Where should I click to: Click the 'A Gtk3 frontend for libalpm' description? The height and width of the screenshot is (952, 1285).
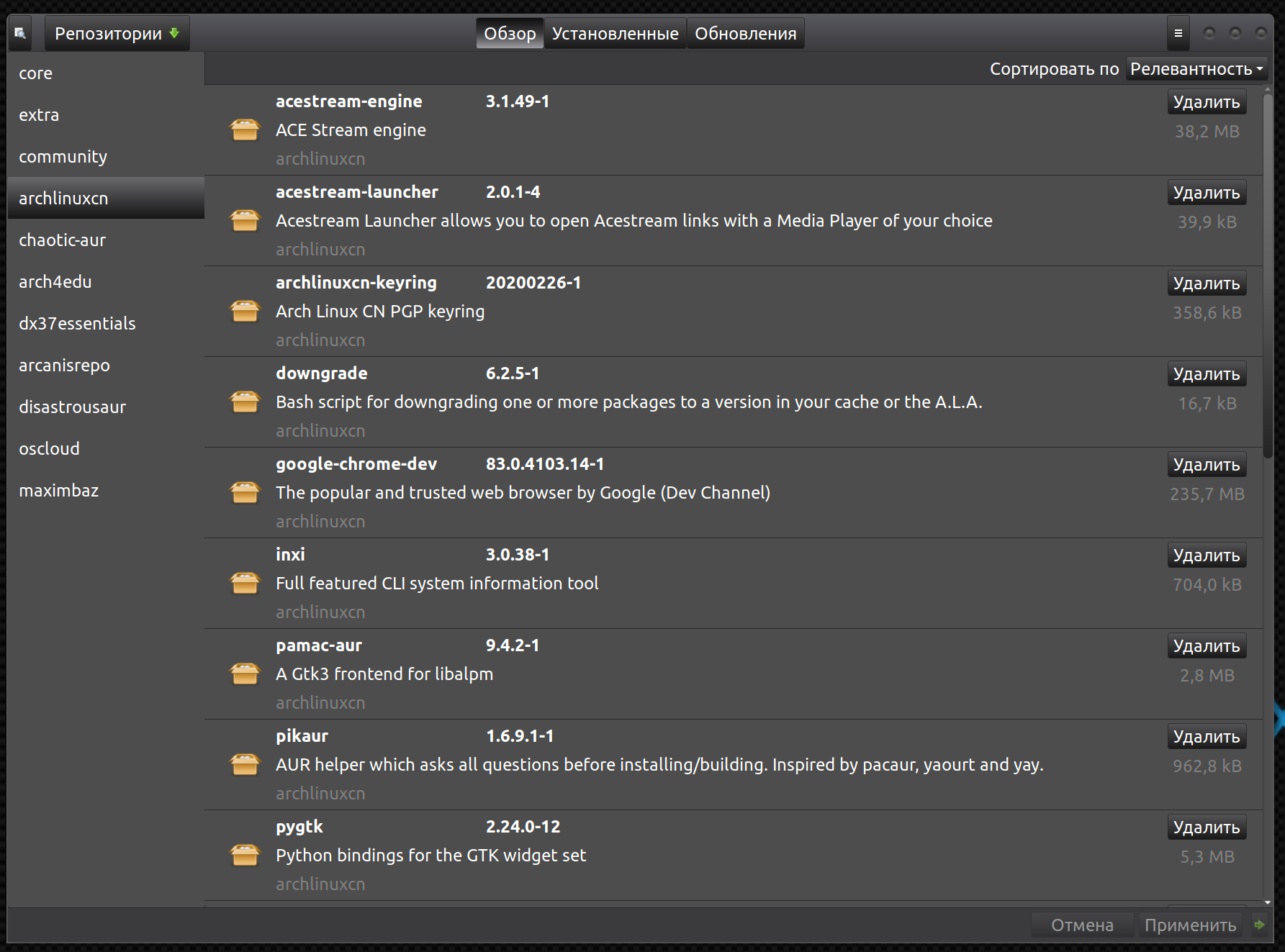click(x=384, y=674)
